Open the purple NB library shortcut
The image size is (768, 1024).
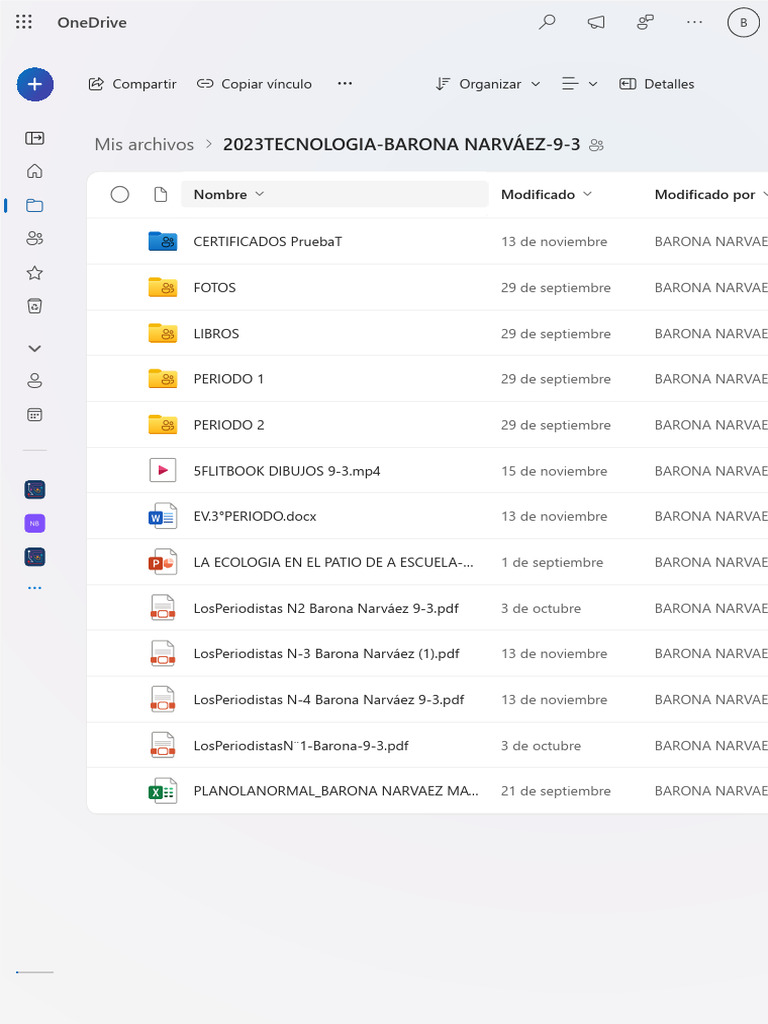click(x=35, y=523)
